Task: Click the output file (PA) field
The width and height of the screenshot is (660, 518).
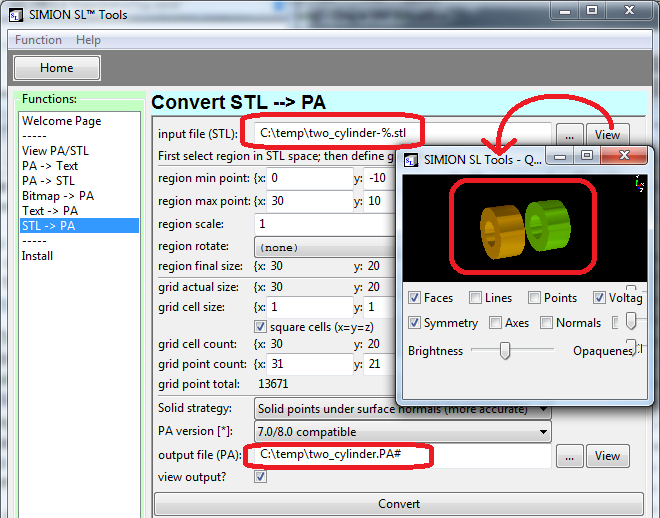Action: [402, 455]
